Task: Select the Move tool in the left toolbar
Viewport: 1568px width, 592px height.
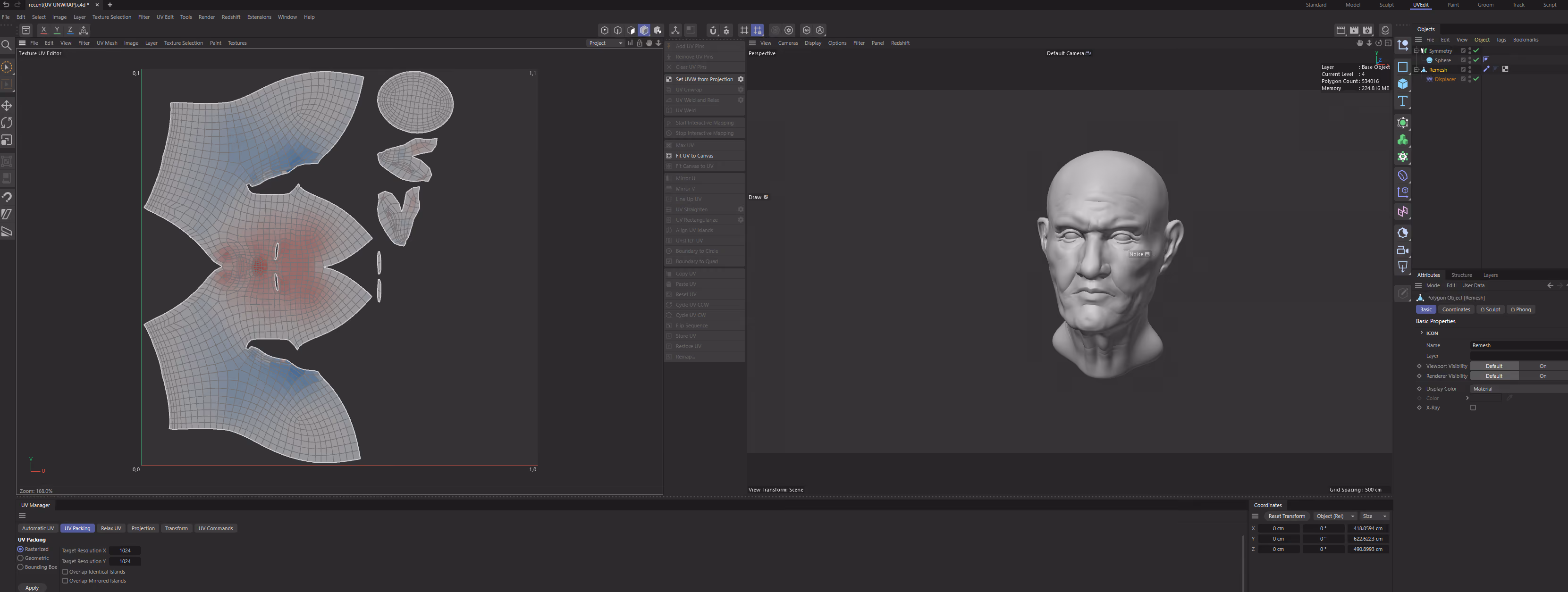Action: coord(7,106)
